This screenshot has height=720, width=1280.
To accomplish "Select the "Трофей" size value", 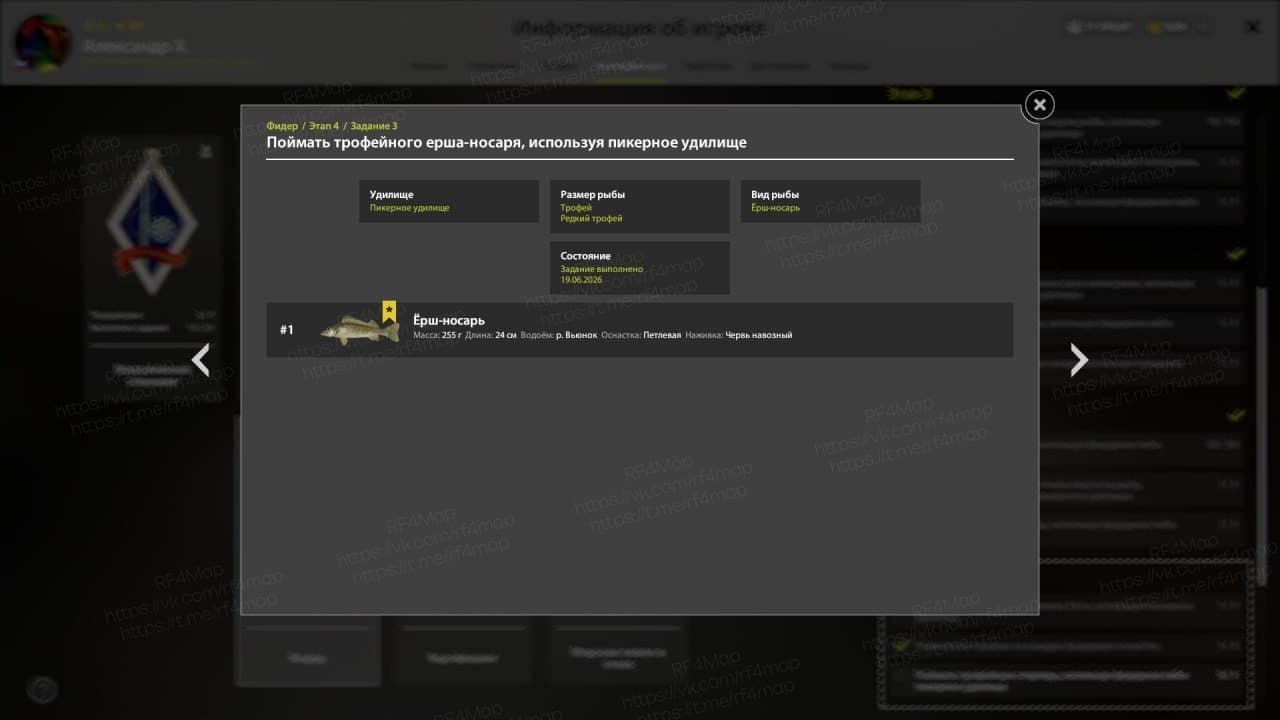I will [x=576, y=208].
